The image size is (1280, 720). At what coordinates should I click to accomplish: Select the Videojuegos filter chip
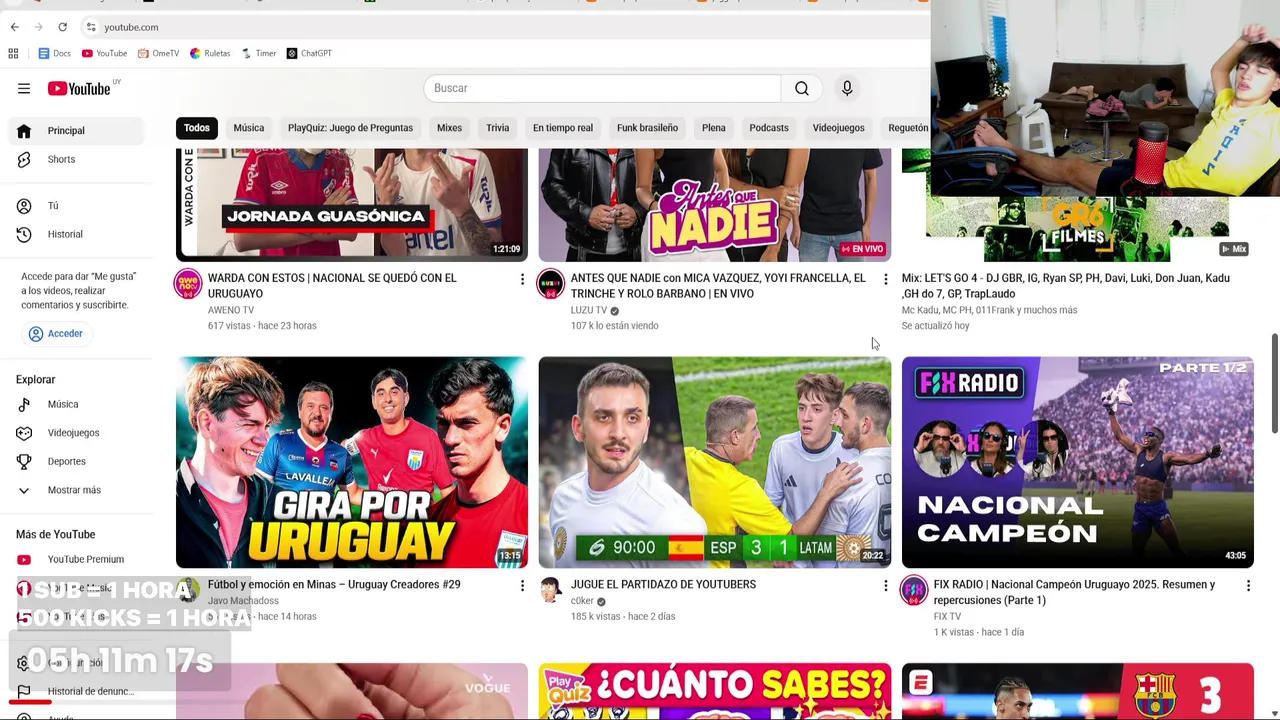coord(838,128)
